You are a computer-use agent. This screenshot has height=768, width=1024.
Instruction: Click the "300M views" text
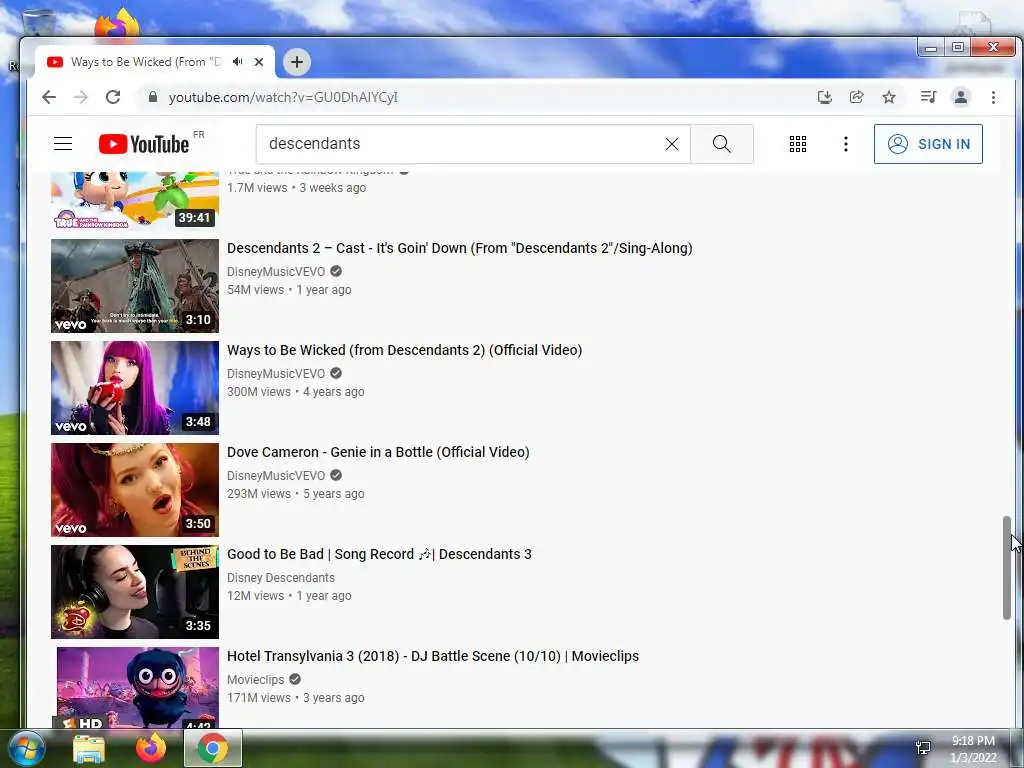[x=259, y=391]
